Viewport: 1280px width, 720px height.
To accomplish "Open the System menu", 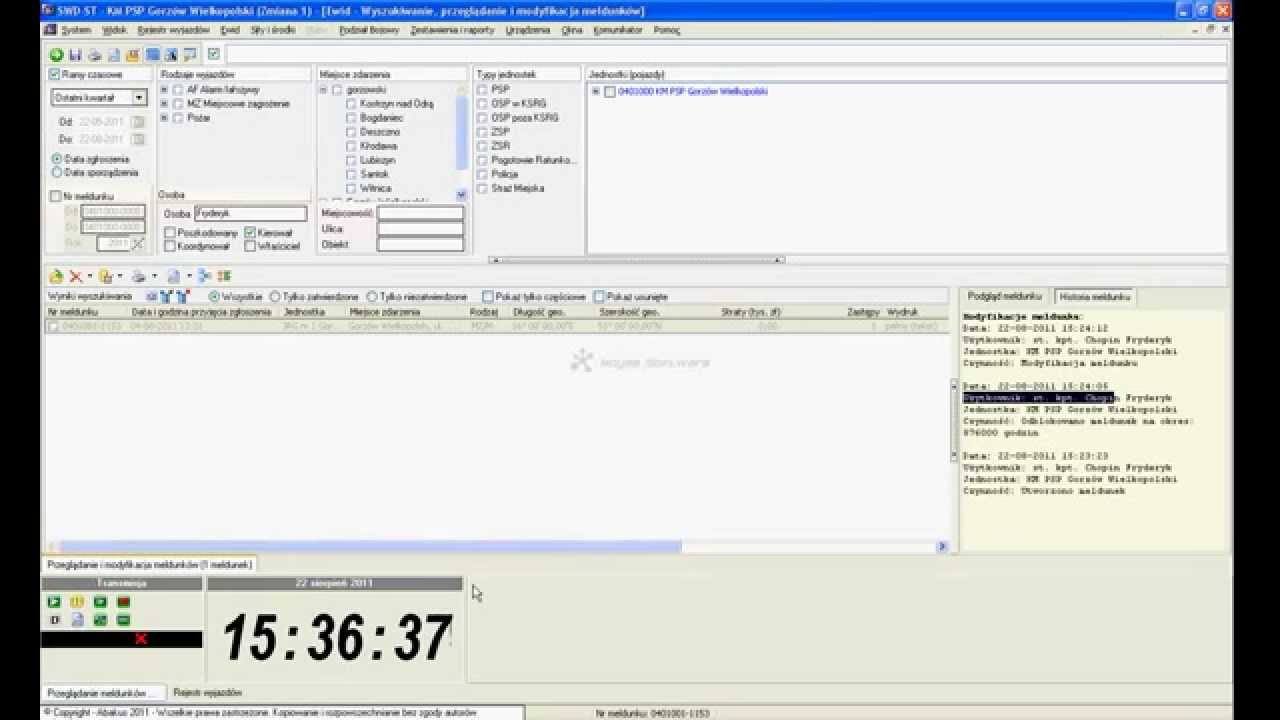I will click(76, 30).
